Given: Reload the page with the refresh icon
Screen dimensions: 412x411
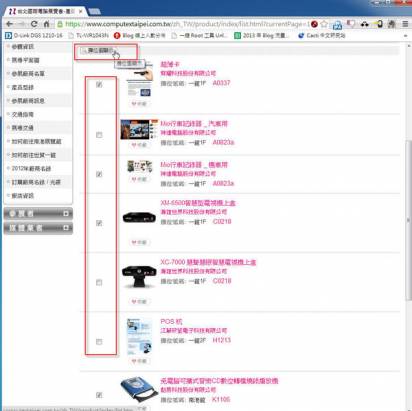Looking at the screenshot, I should pyautogui.click(x=34, y=24).
